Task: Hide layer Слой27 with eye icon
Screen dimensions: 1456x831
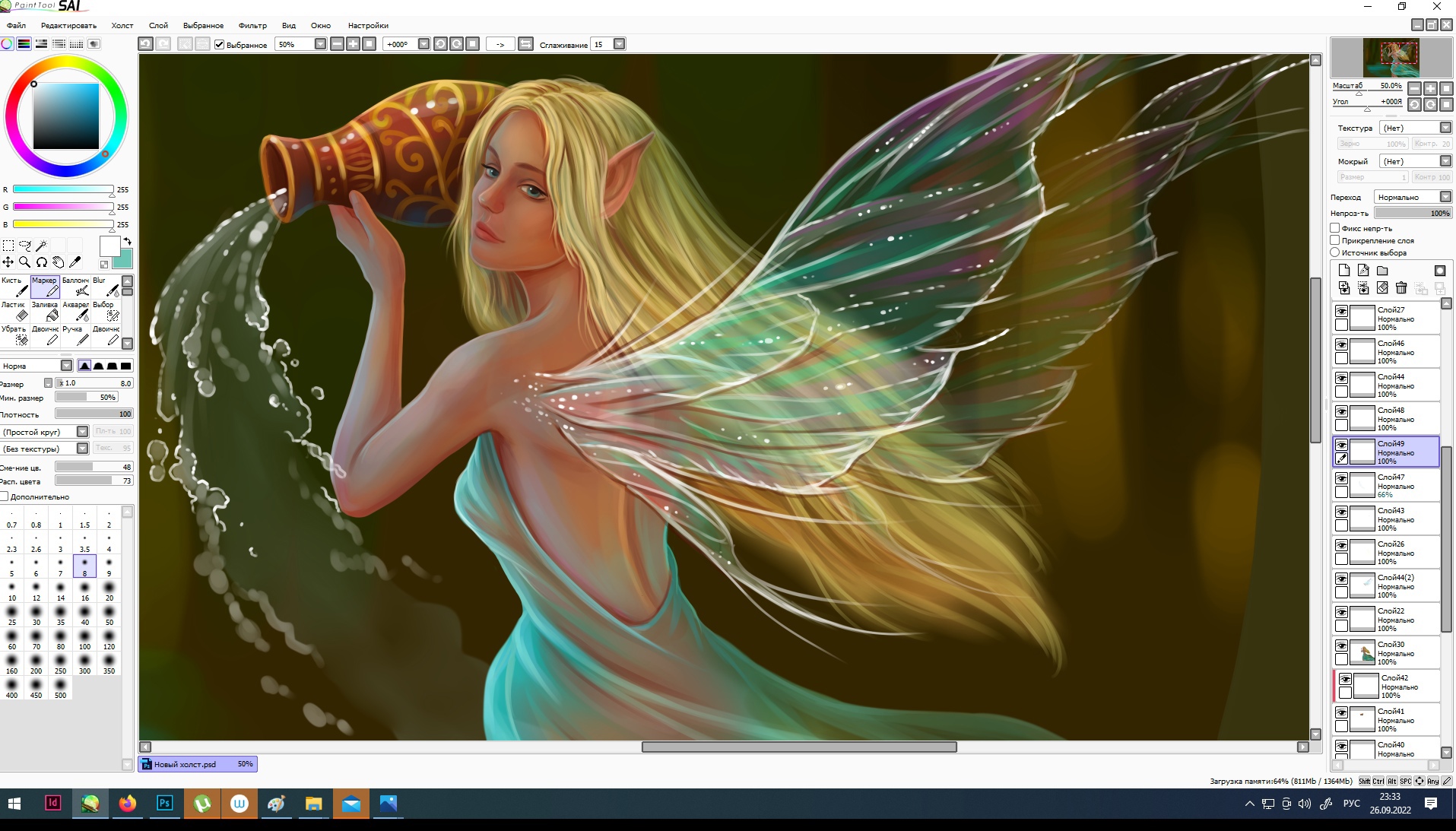Action: (x=1342, y=312)
